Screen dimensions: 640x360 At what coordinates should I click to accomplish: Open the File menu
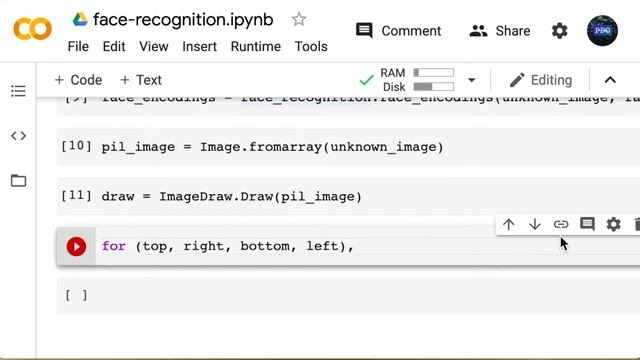(x=78, y=47)
